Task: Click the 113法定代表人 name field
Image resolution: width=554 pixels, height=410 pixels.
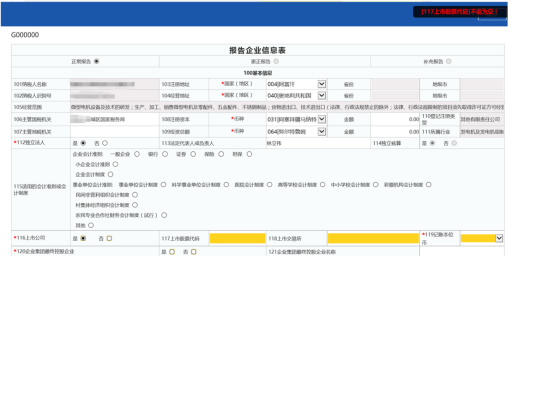Action: [x=318, y=143]
